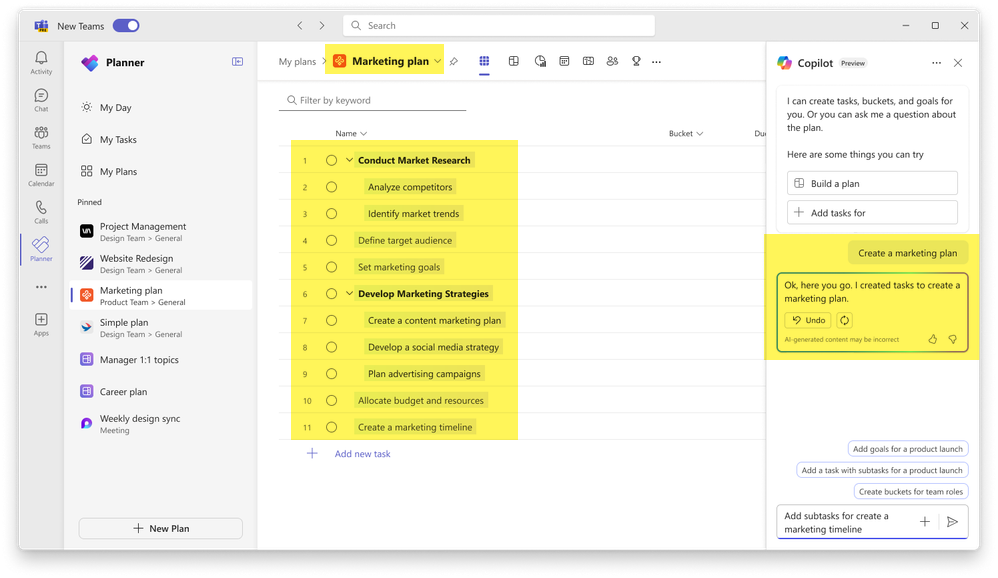Close the Copilot panel
This screenshot has width=998, height=578.
click(x=958, y=63)
